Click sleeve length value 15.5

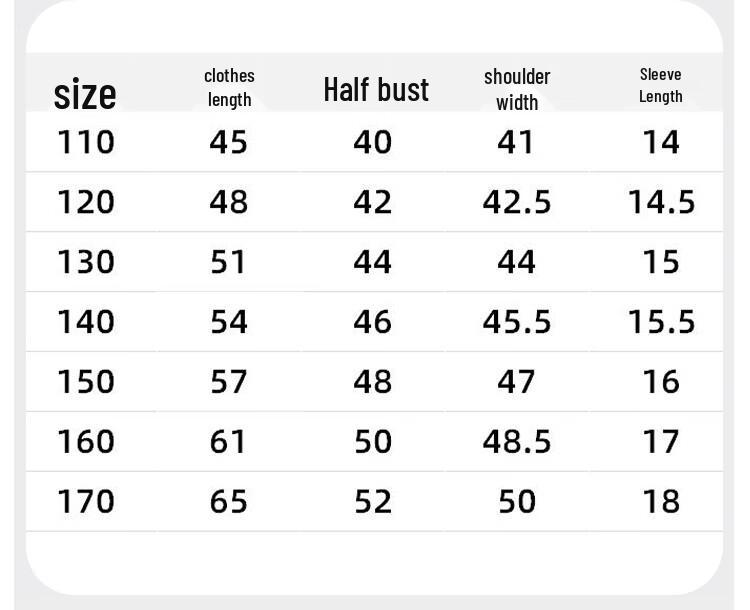point(662,322)
